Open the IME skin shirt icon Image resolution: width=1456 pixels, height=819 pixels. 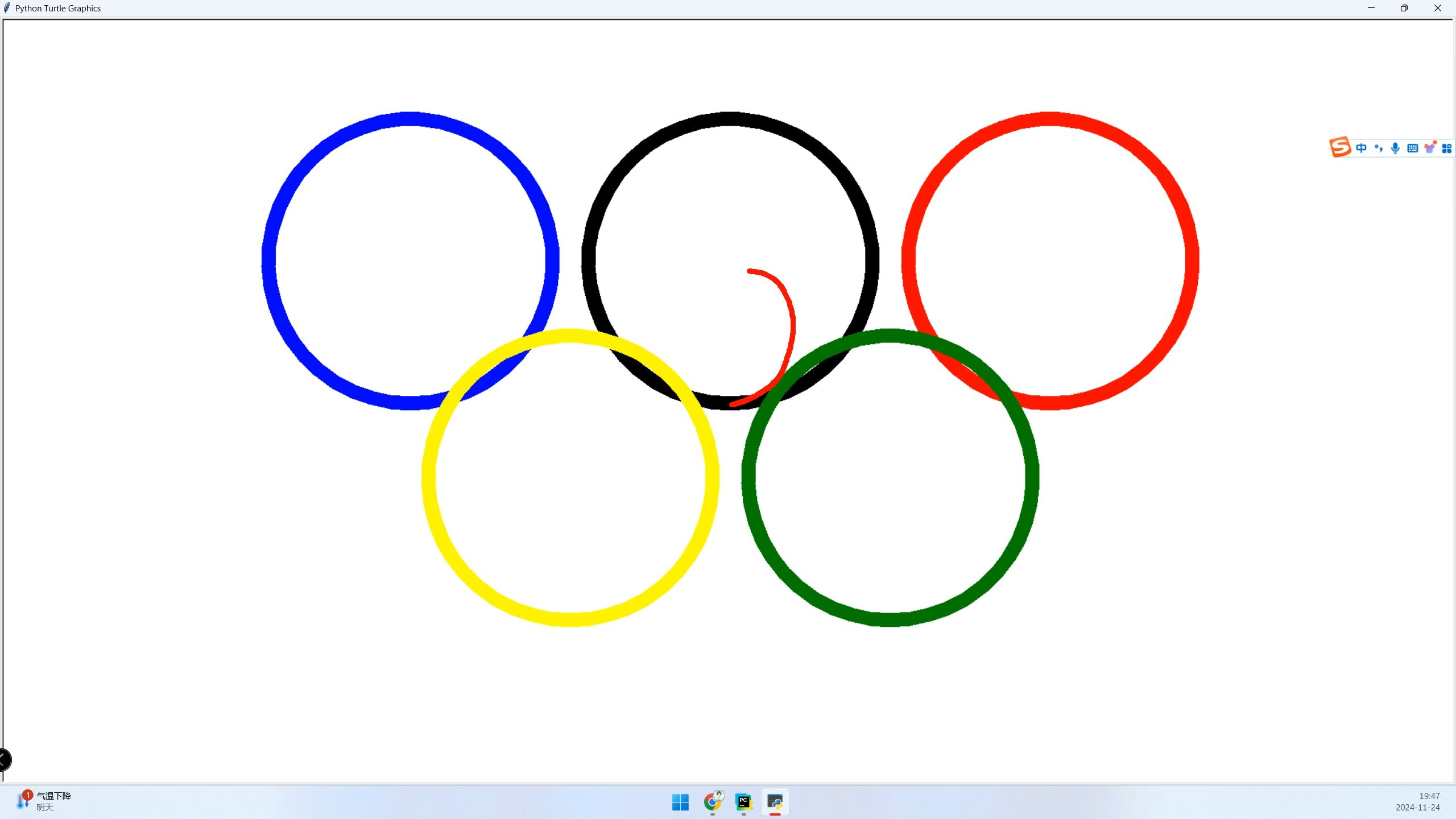[1430, 148]
